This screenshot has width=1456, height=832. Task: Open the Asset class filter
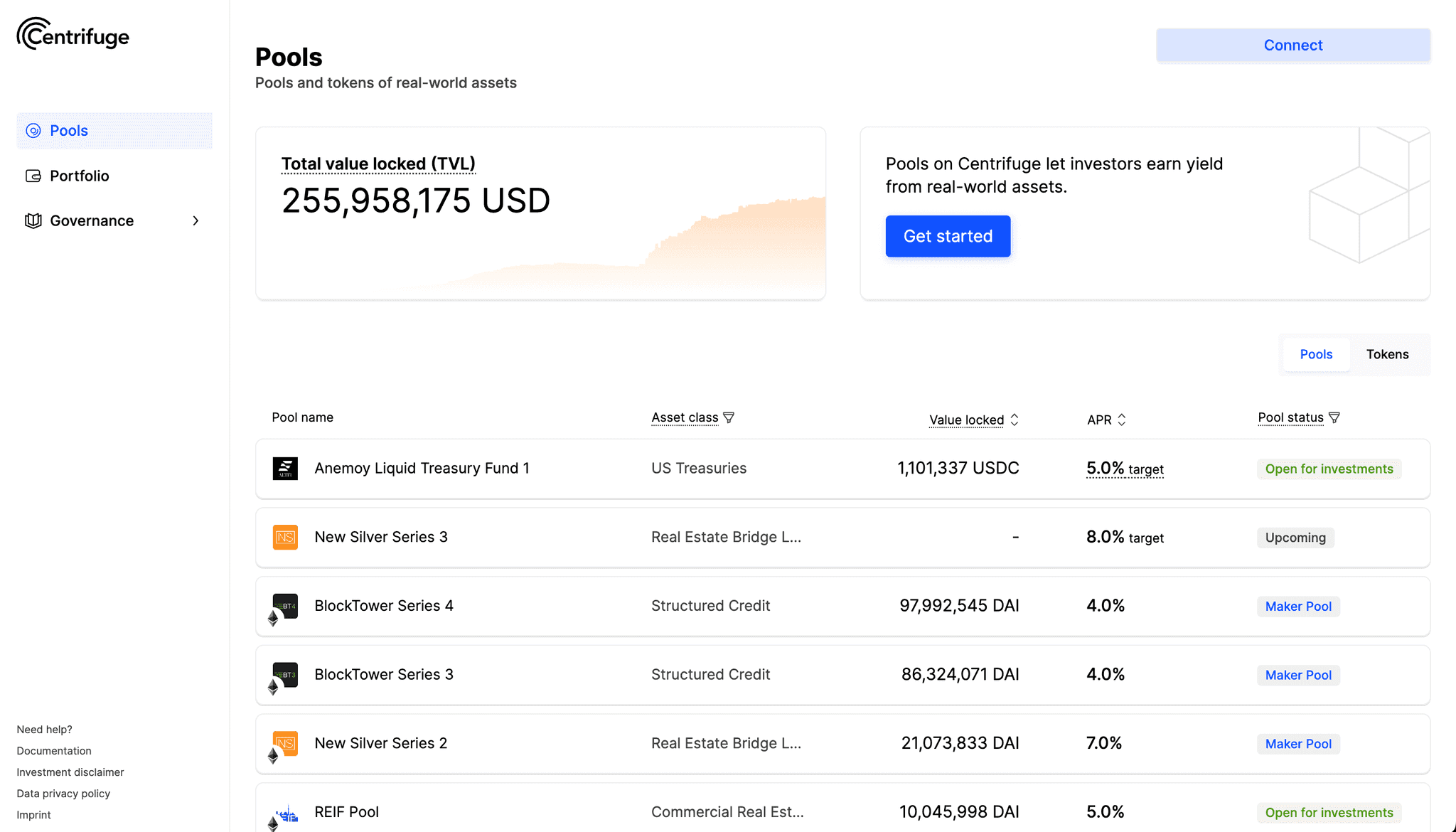pos(729,417)
